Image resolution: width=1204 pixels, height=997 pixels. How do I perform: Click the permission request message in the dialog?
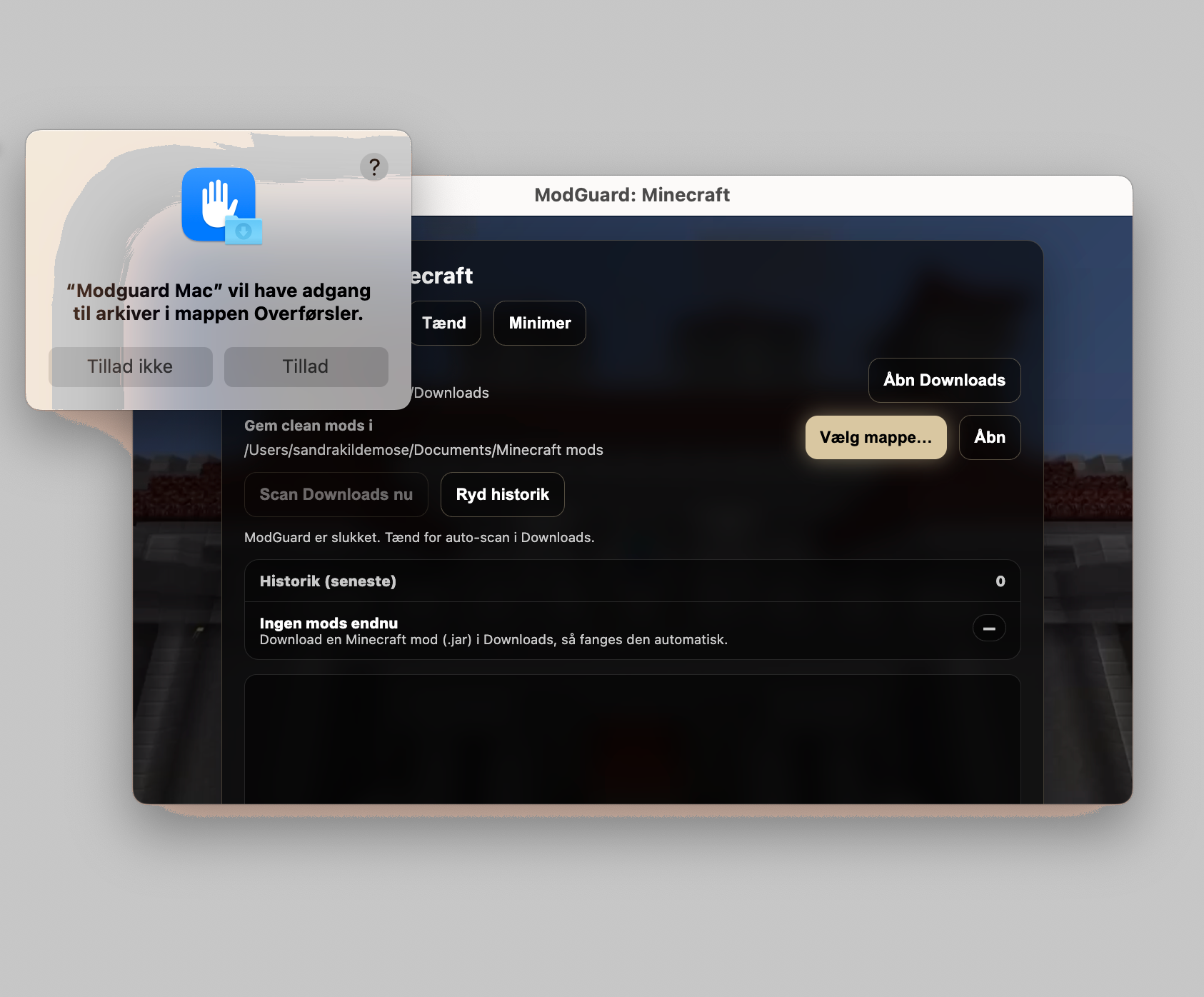coord(219,302)
